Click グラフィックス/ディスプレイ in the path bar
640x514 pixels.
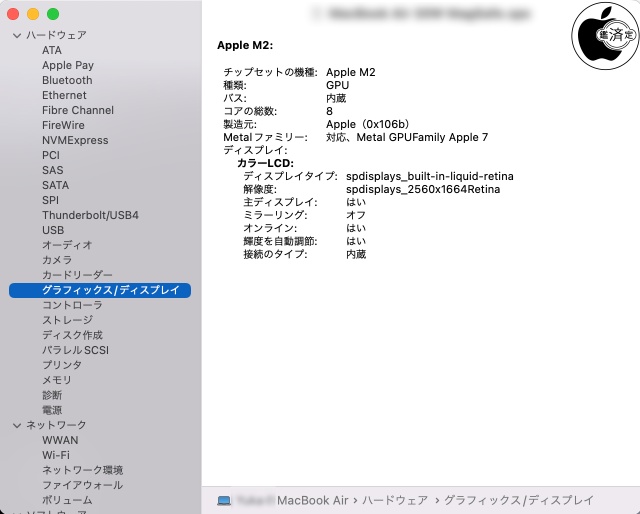pos(518,500)
